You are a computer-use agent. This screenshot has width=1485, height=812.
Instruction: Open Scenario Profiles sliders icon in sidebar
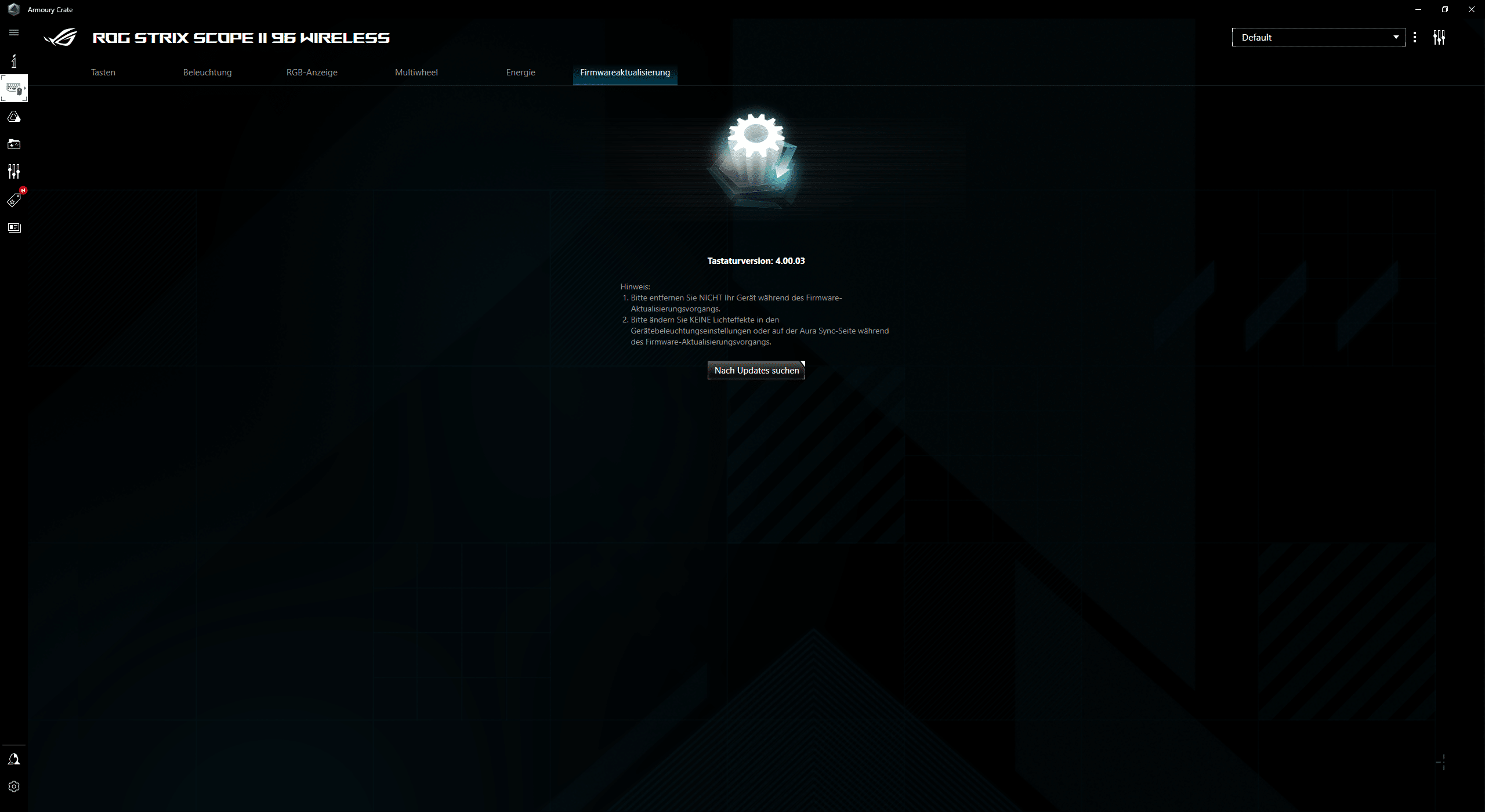(x=14, y=171)
